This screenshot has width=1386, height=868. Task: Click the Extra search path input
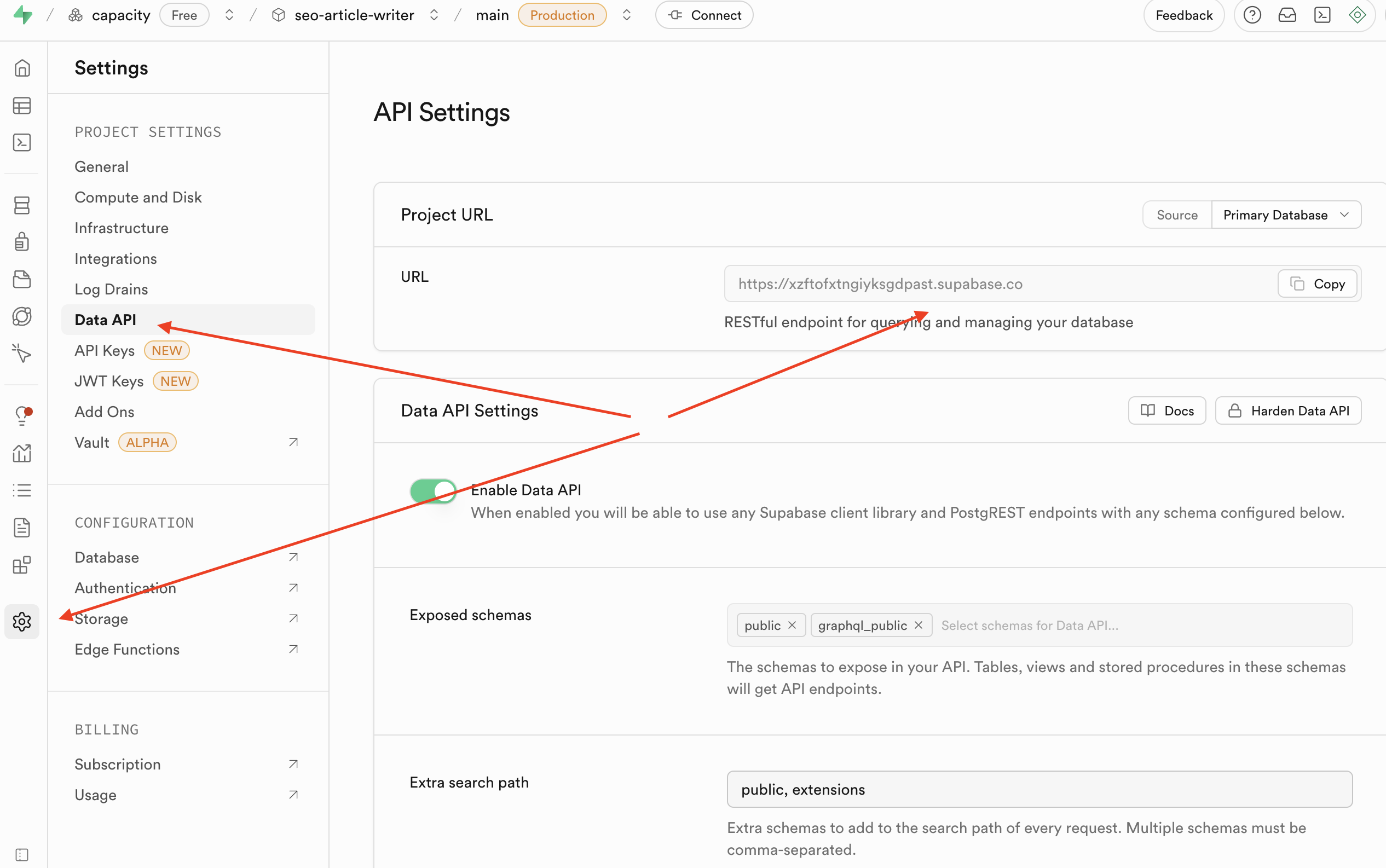click(x=1039, y=789)
